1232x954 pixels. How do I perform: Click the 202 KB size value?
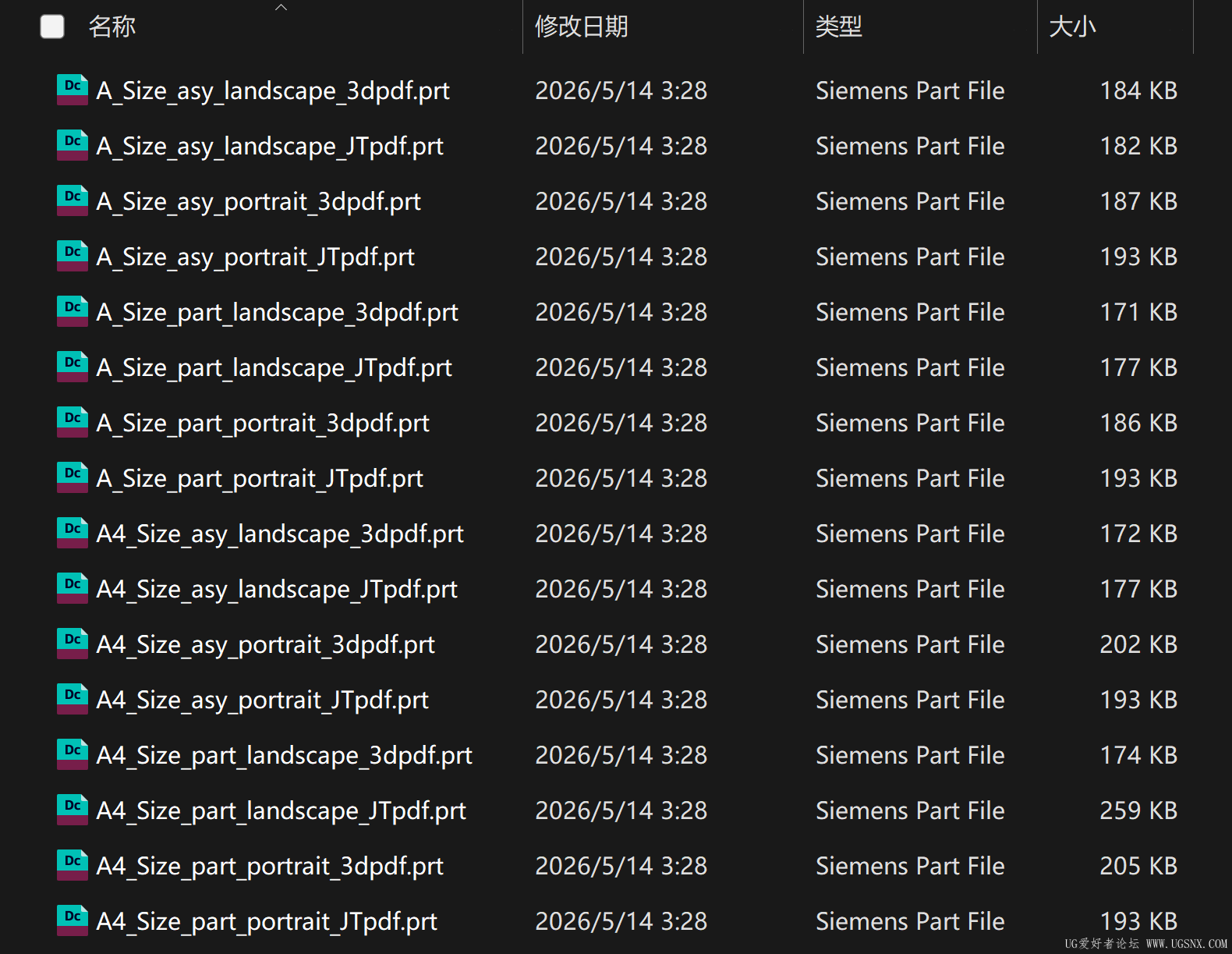coord(1138,644)
